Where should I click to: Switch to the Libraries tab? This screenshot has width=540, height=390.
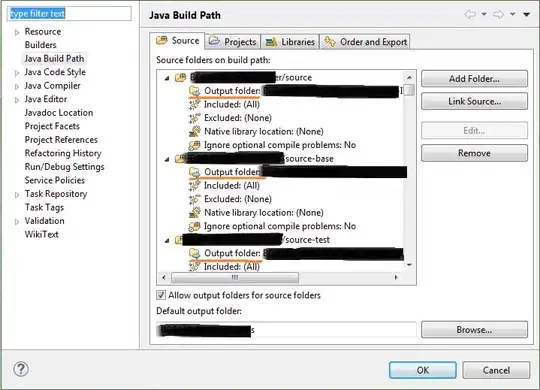[x=290, y=42]
